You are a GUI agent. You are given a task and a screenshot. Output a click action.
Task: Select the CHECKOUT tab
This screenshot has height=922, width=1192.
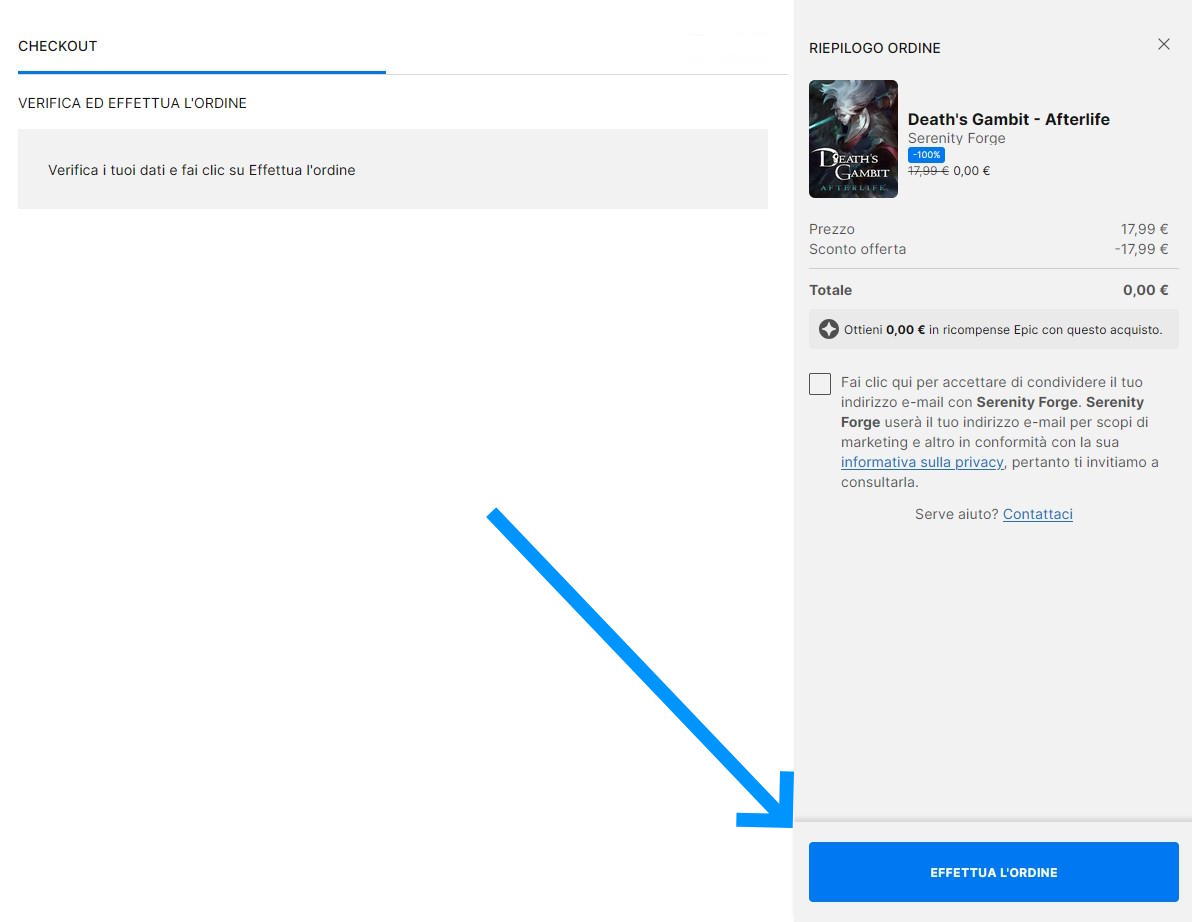tap(58, 46)
